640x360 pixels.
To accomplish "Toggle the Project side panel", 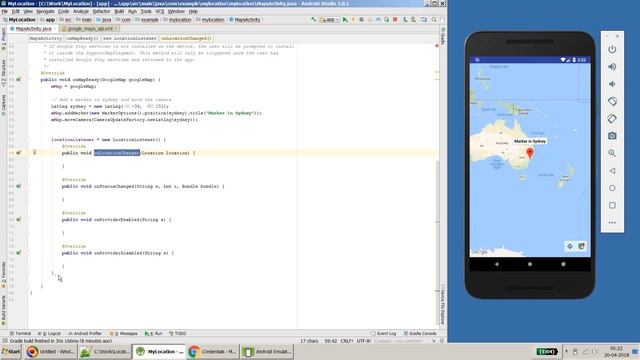I will coord(3,39).
